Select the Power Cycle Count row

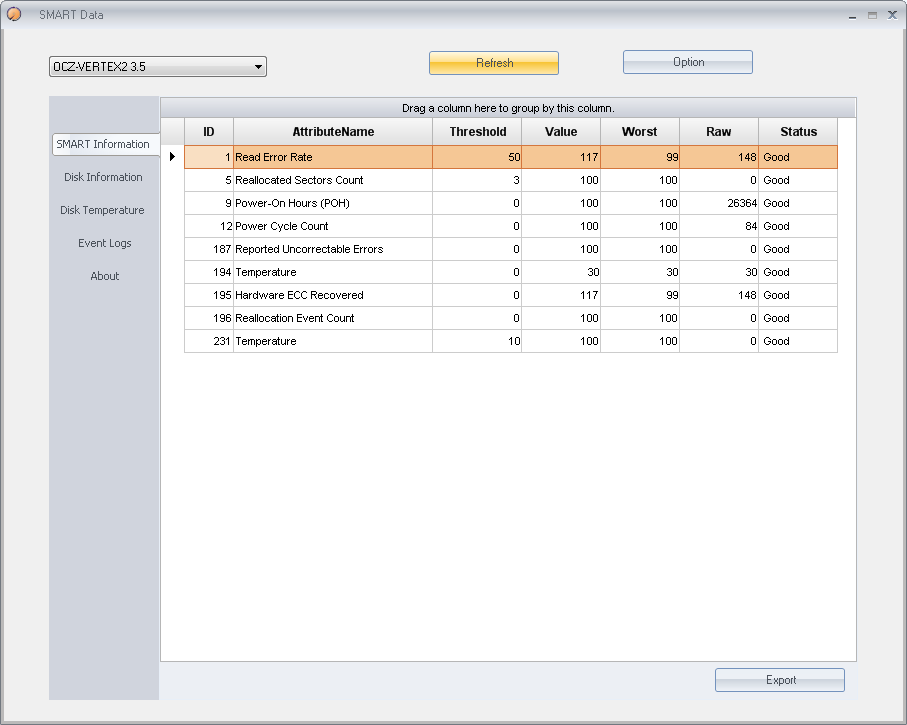511,226
